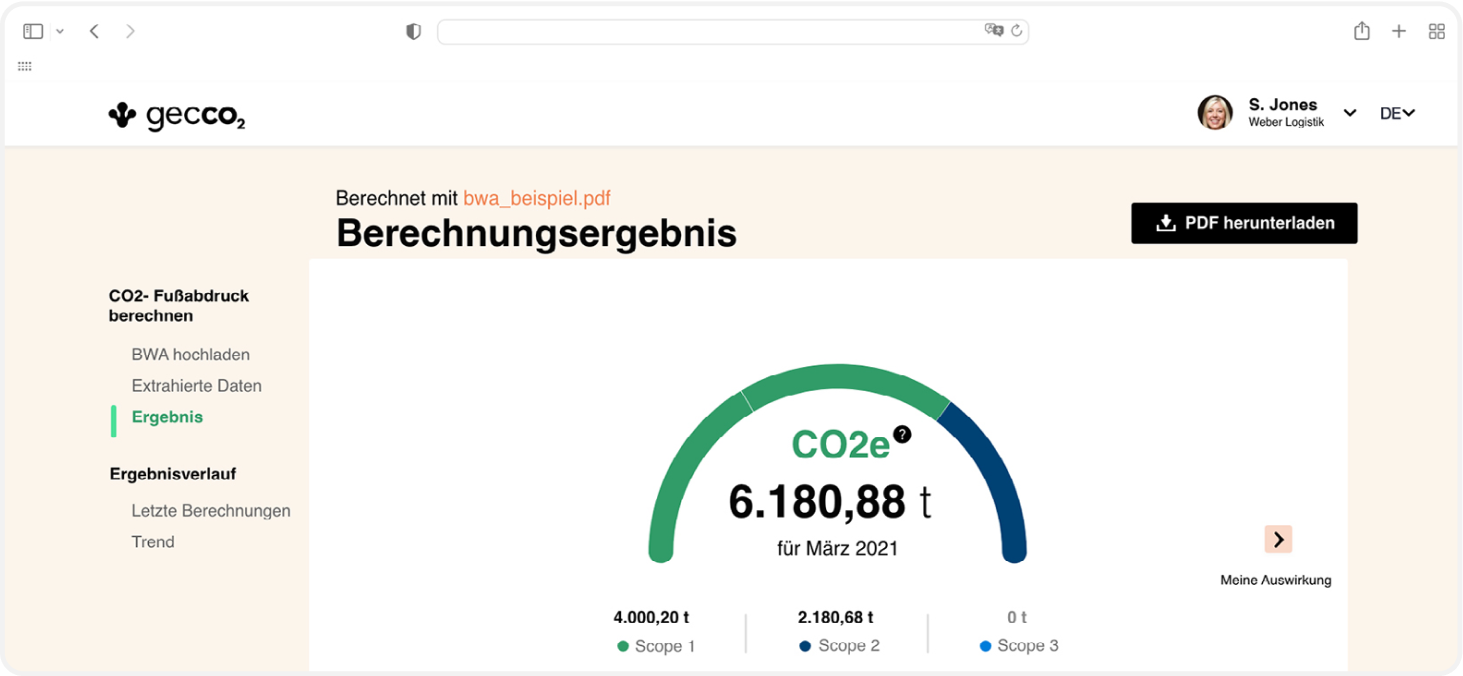Click the next arrow above Meine Auswirkung
The height and width of the screenshot is (676, 1463).
pyautogui.click(x=1278, y=539)
